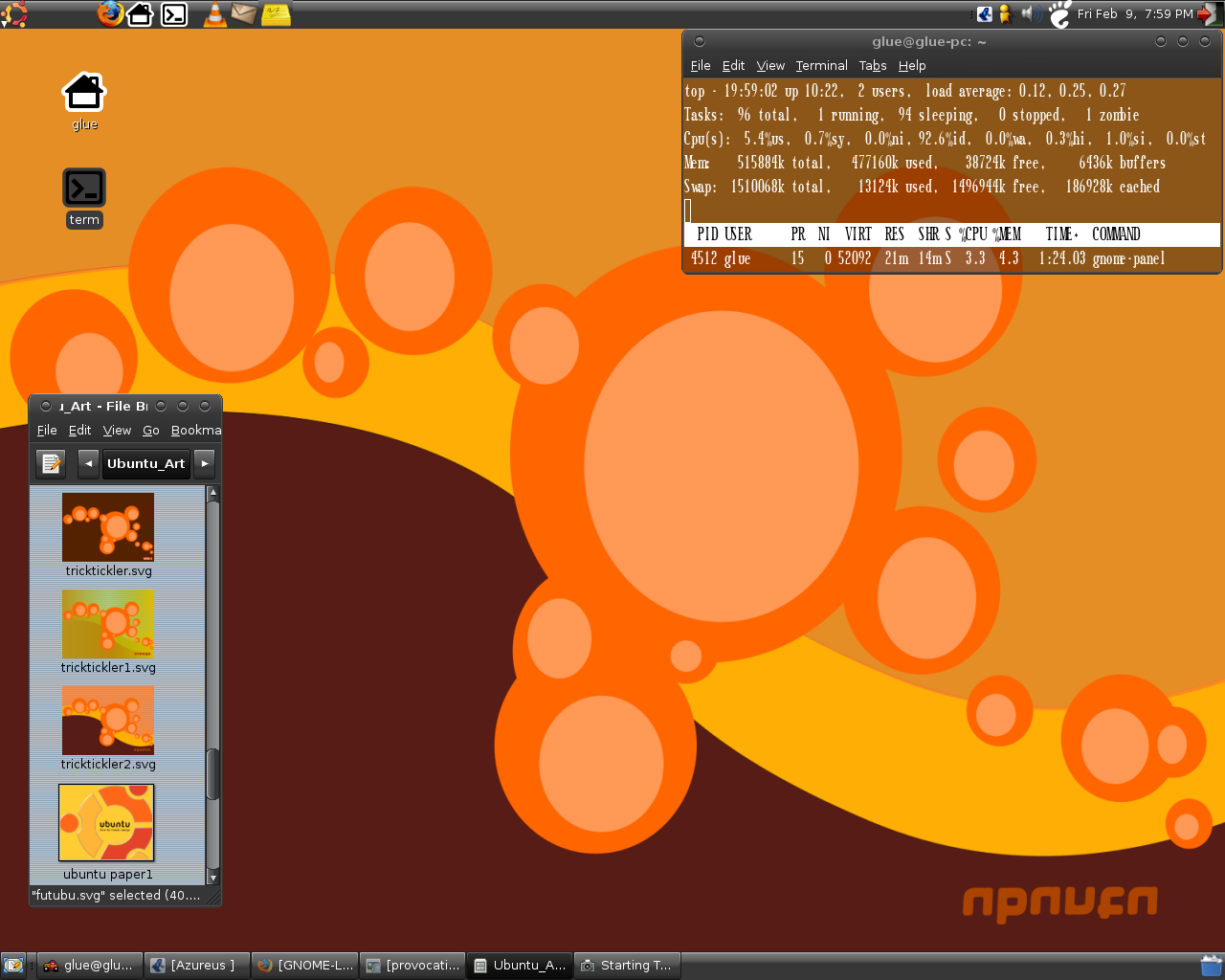Click the tricktickler.svg file name
The image size is (1225, 980).
[x=108, y=571]
